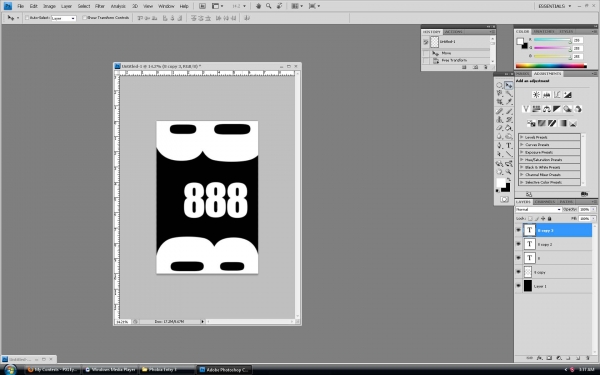The width and height of the screenshot is (600, 375).
Task: Open the blend mode Normal dropdown
Action: click(x=538, y=209)
